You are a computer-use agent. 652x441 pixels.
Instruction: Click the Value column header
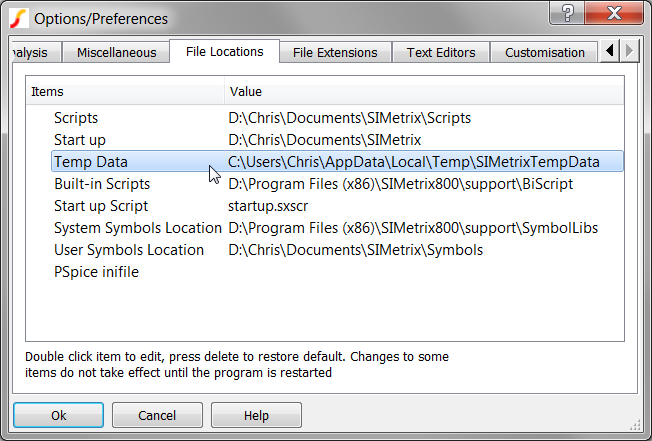point(245,92)
